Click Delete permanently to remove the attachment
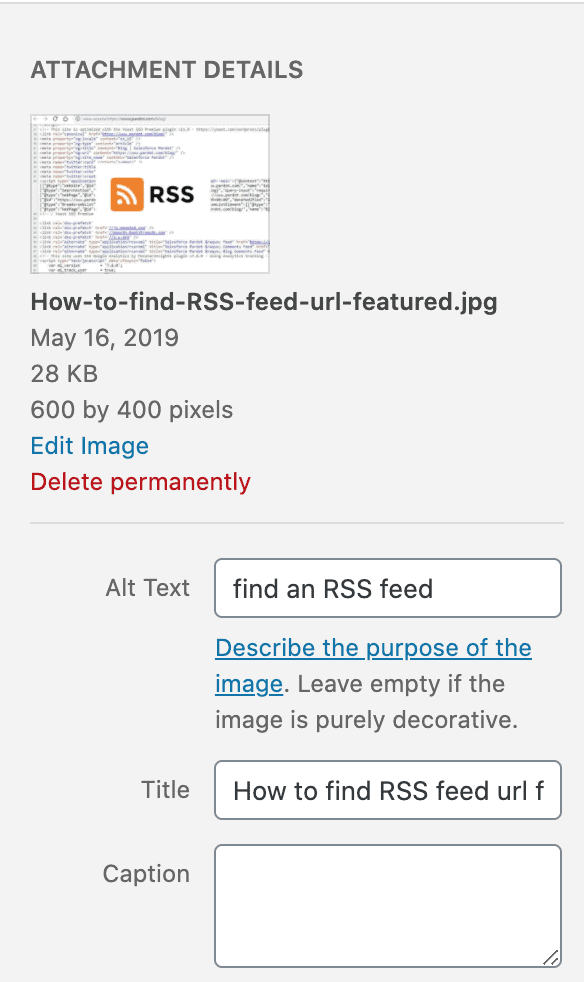 point(140,482)
